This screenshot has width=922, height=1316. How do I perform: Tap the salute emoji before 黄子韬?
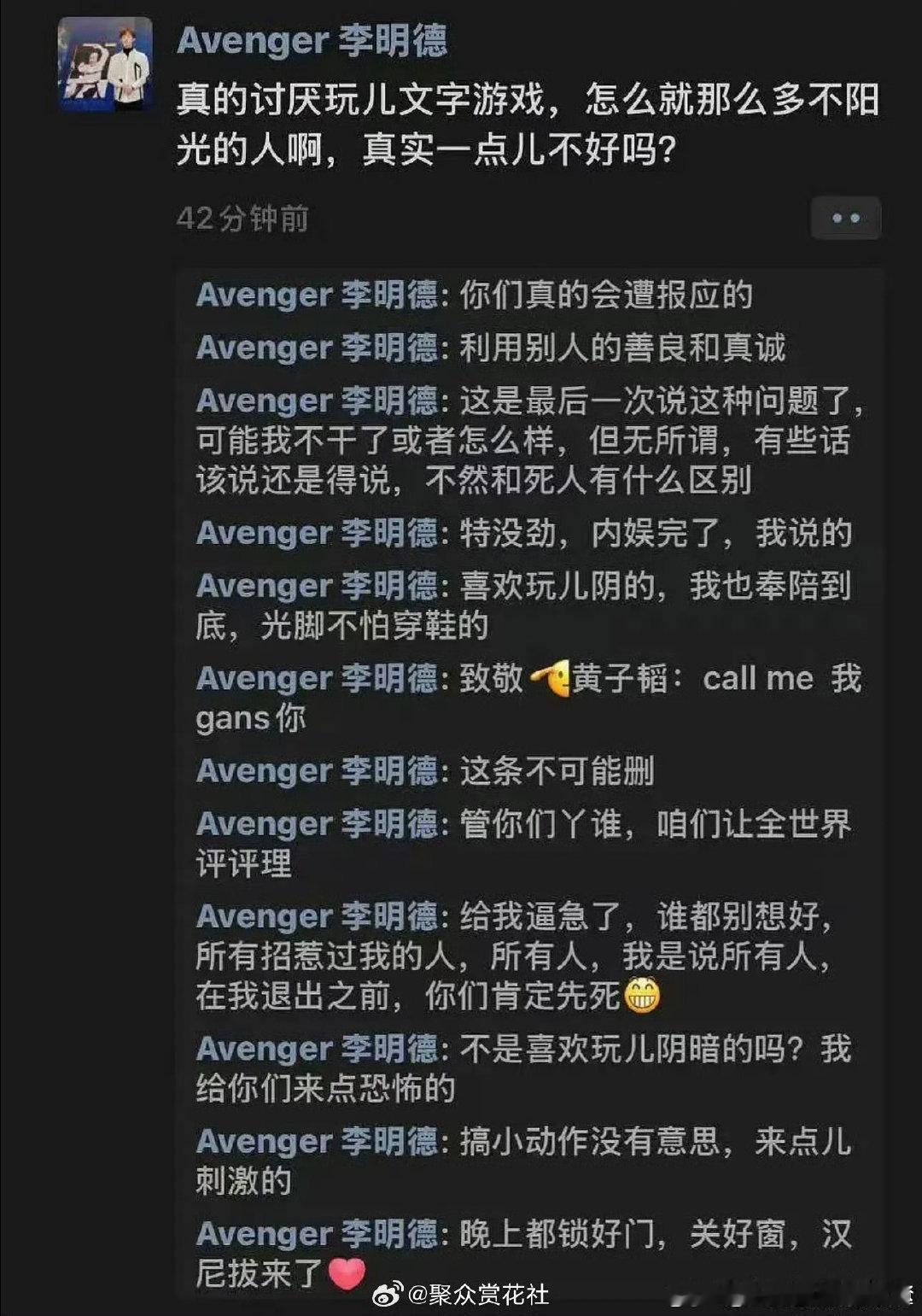point(551,679)
